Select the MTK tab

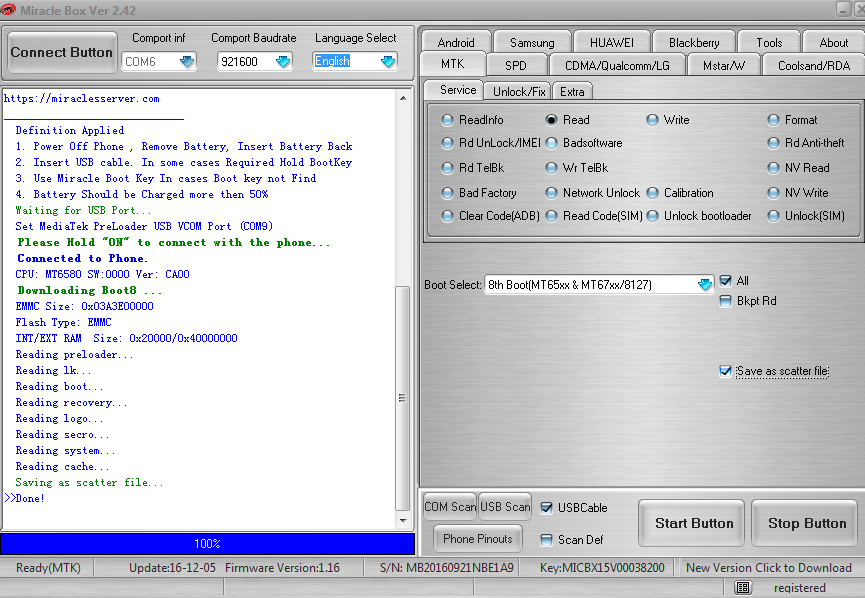click(x=452, y=64)
